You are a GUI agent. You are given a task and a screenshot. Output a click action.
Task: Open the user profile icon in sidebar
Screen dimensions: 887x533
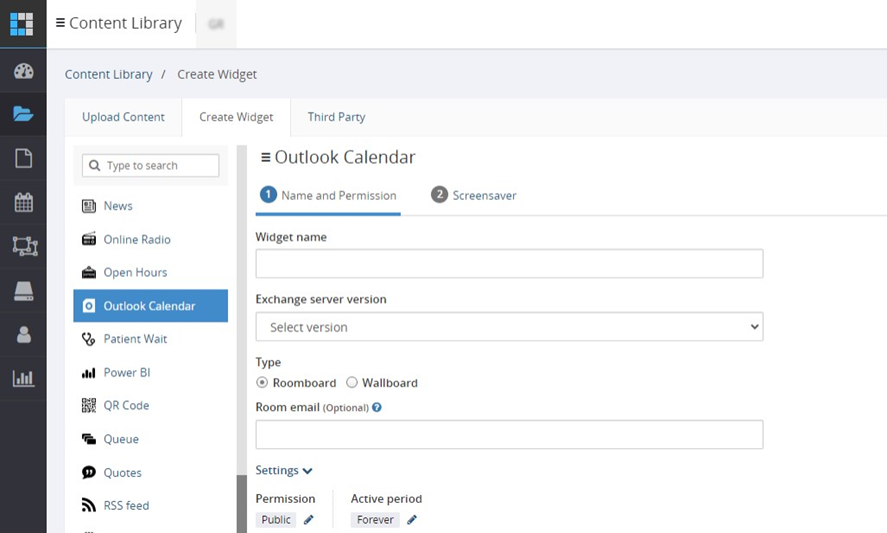[23, 334]
